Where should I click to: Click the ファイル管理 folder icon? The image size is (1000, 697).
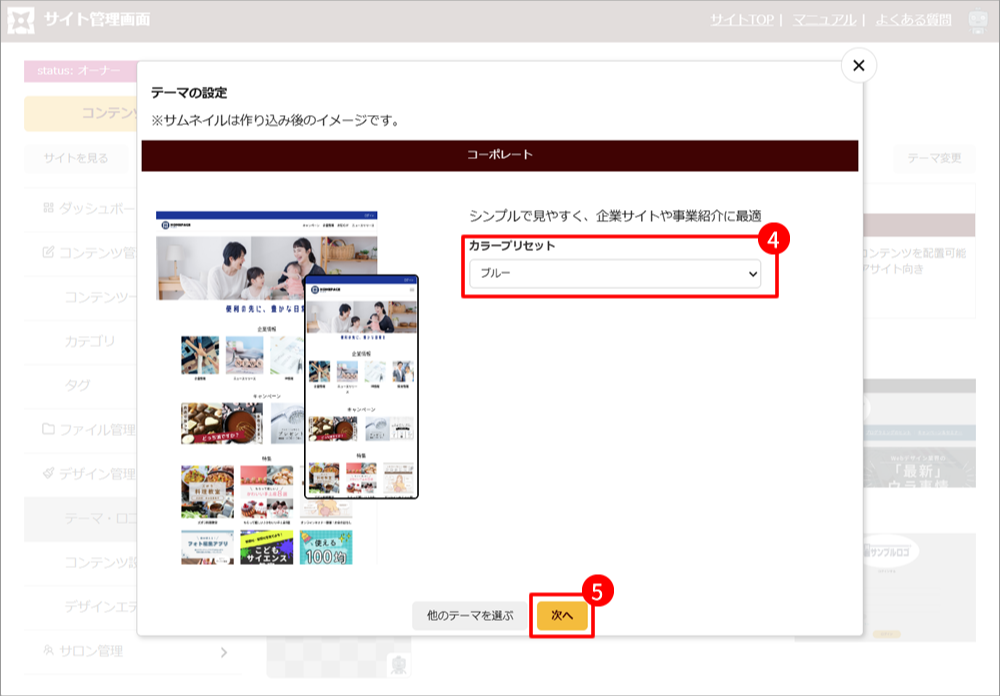click(x=47, y=430)
